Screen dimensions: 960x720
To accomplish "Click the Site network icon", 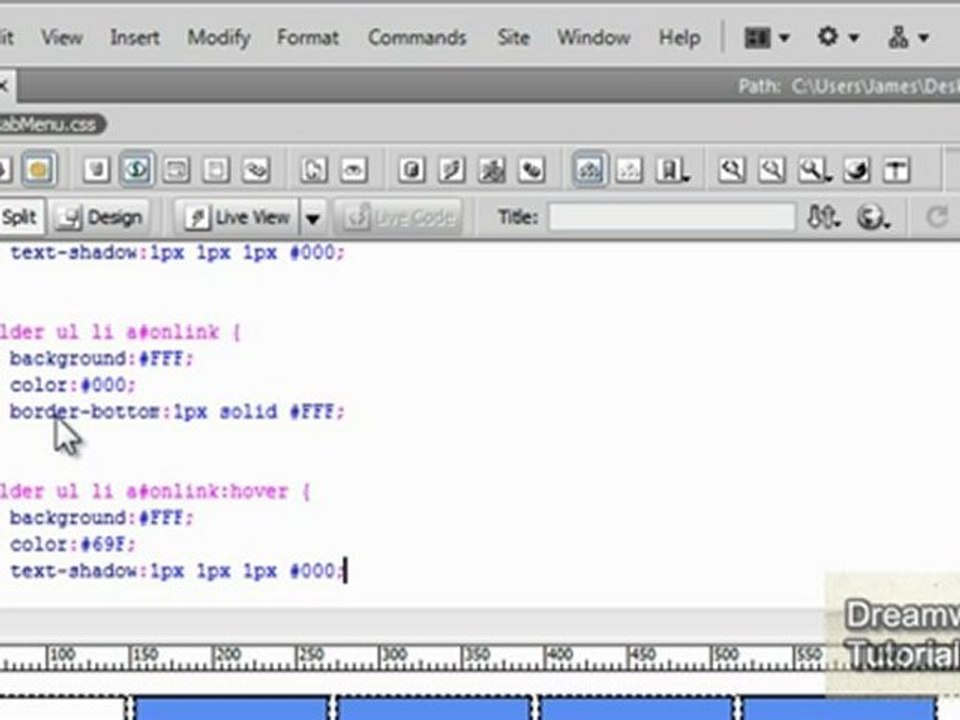I will coord(898,37).
